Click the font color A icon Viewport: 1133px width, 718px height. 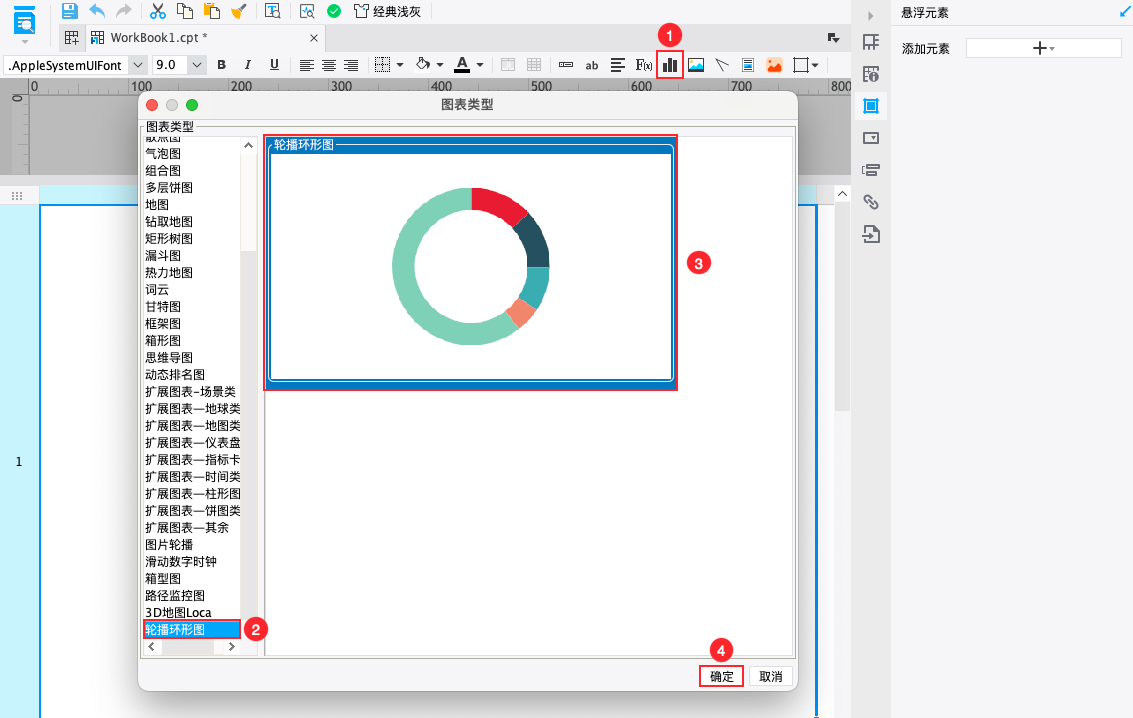(x=462, y=65)
